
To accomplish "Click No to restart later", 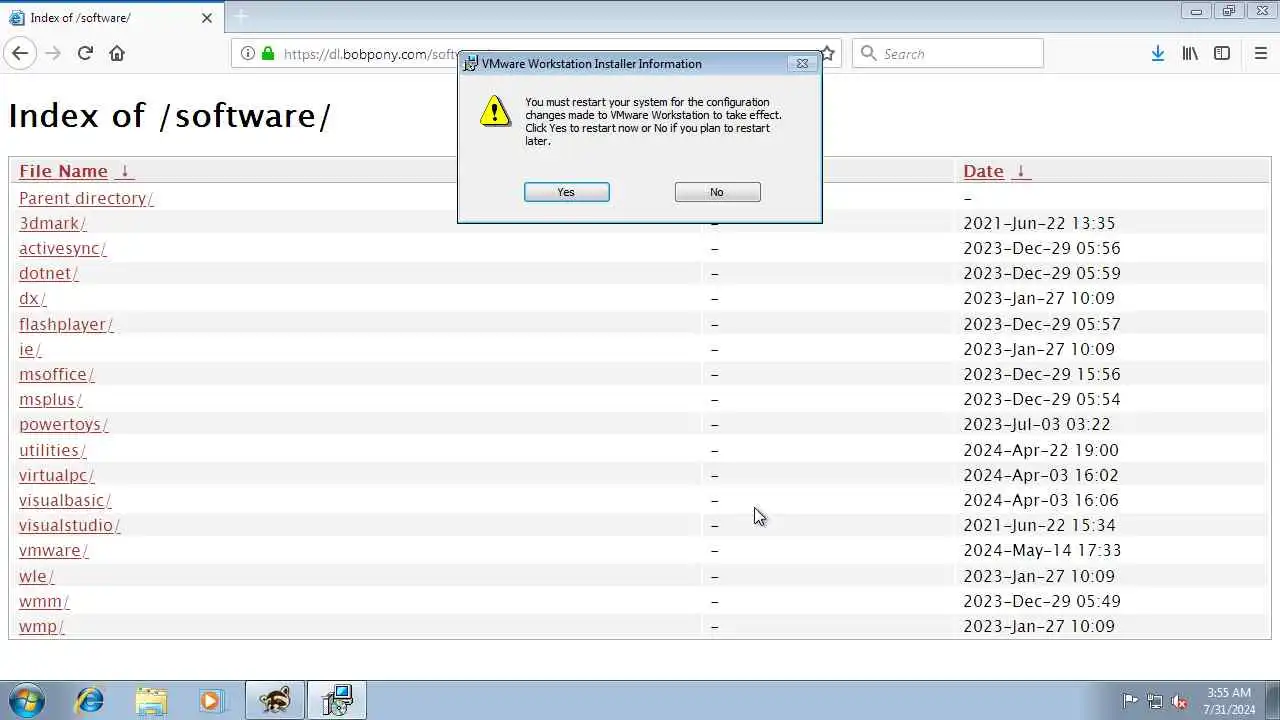I will (x=717, y=192).
